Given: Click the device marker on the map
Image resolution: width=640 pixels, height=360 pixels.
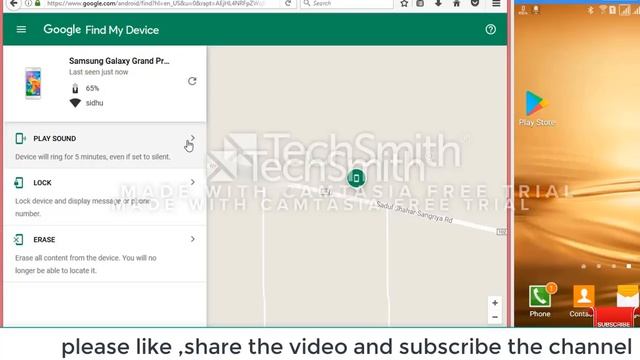Looking at the screenshot, I should (x=356, y=178).
